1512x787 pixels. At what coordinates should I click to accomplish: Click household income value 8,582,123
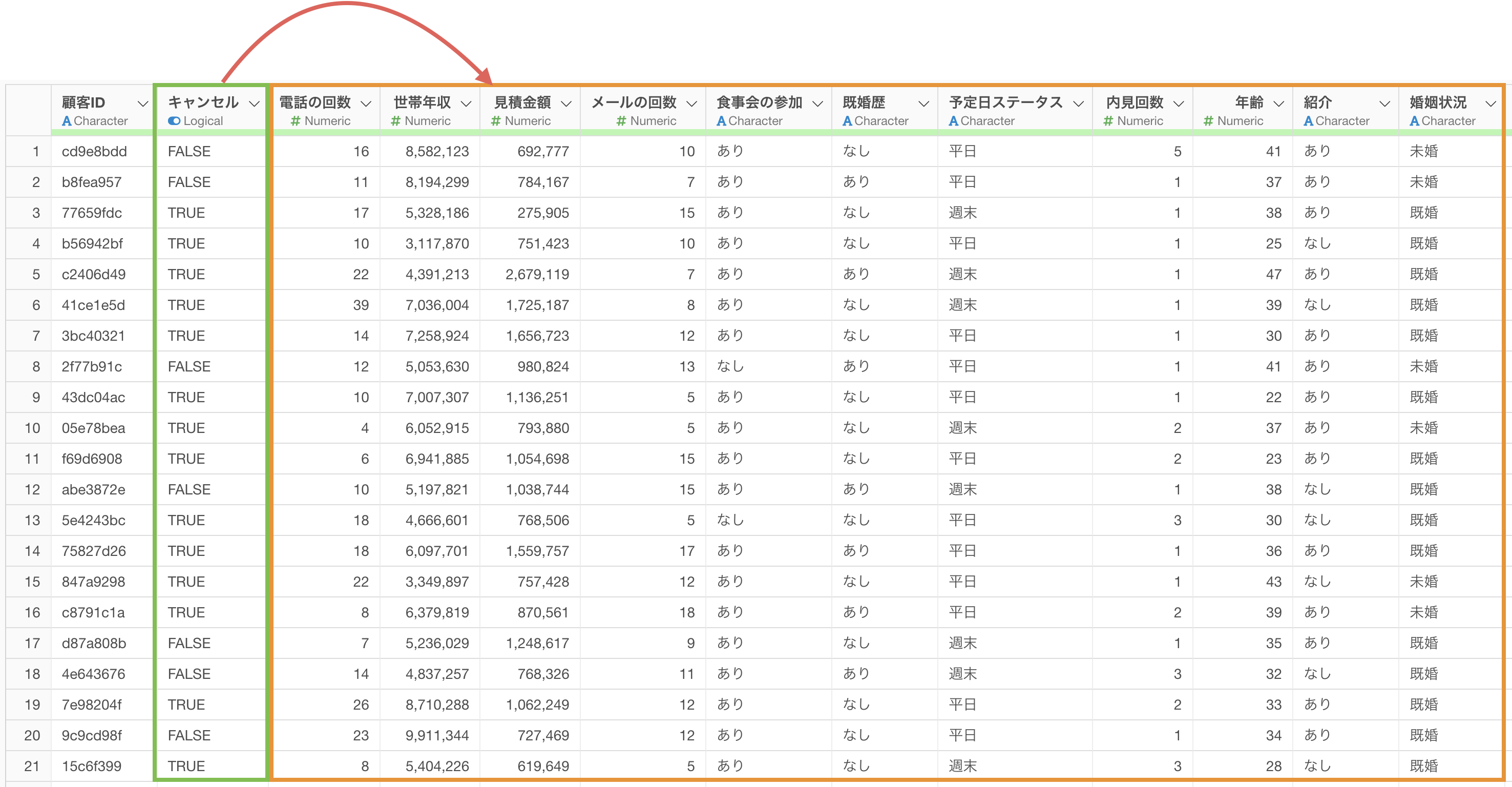point(437,152)
